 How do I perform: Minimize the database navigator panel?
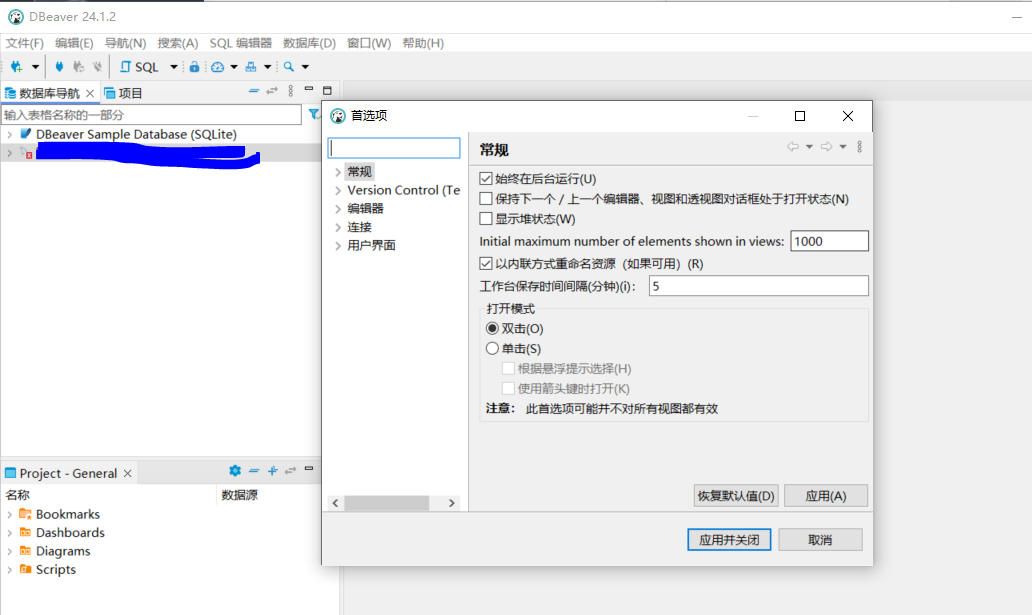[x=309, y=88]
